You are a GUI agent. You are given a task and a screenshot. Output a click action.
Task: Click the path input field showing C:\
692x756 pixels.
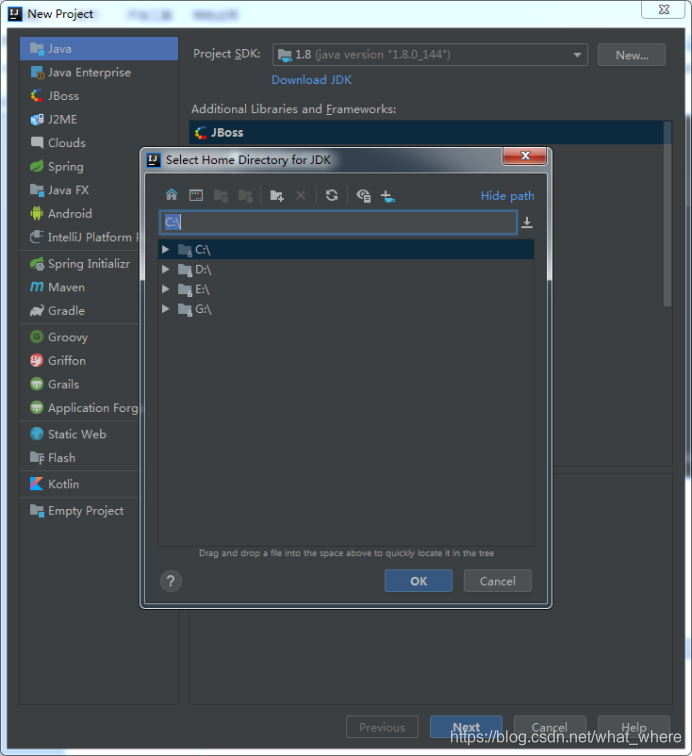pyautogui.click(x=339, y=222)
